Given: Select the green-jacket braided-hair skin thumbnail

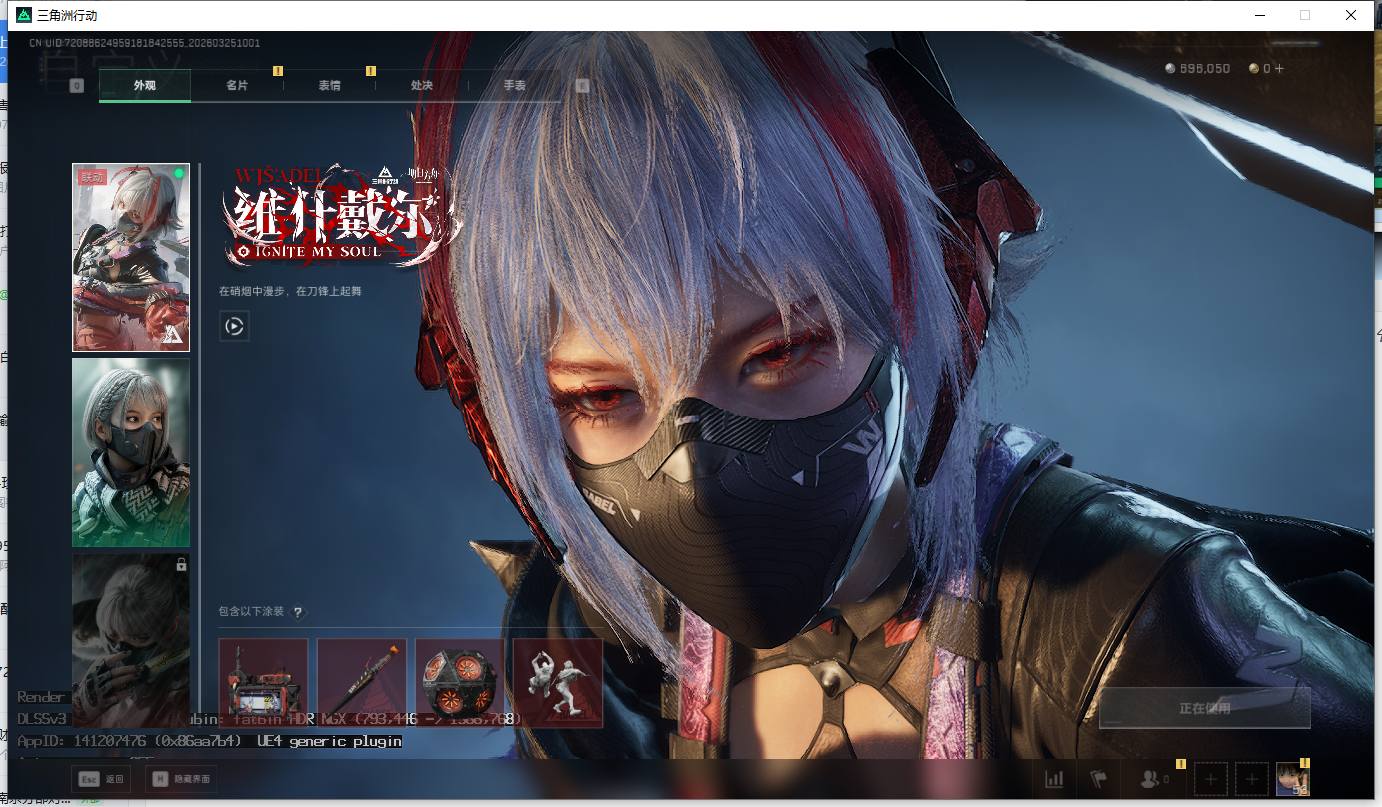Looking at the screenshot, I should (x=131, y=453).
